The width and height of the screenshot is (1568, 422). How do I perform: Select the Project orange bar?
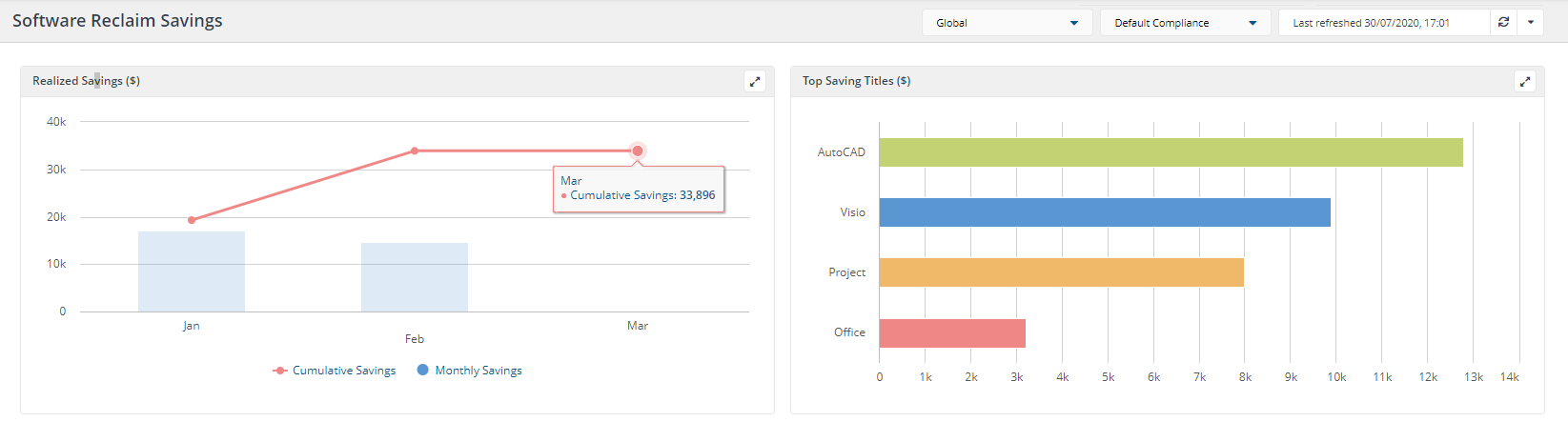pos(1061,272)
